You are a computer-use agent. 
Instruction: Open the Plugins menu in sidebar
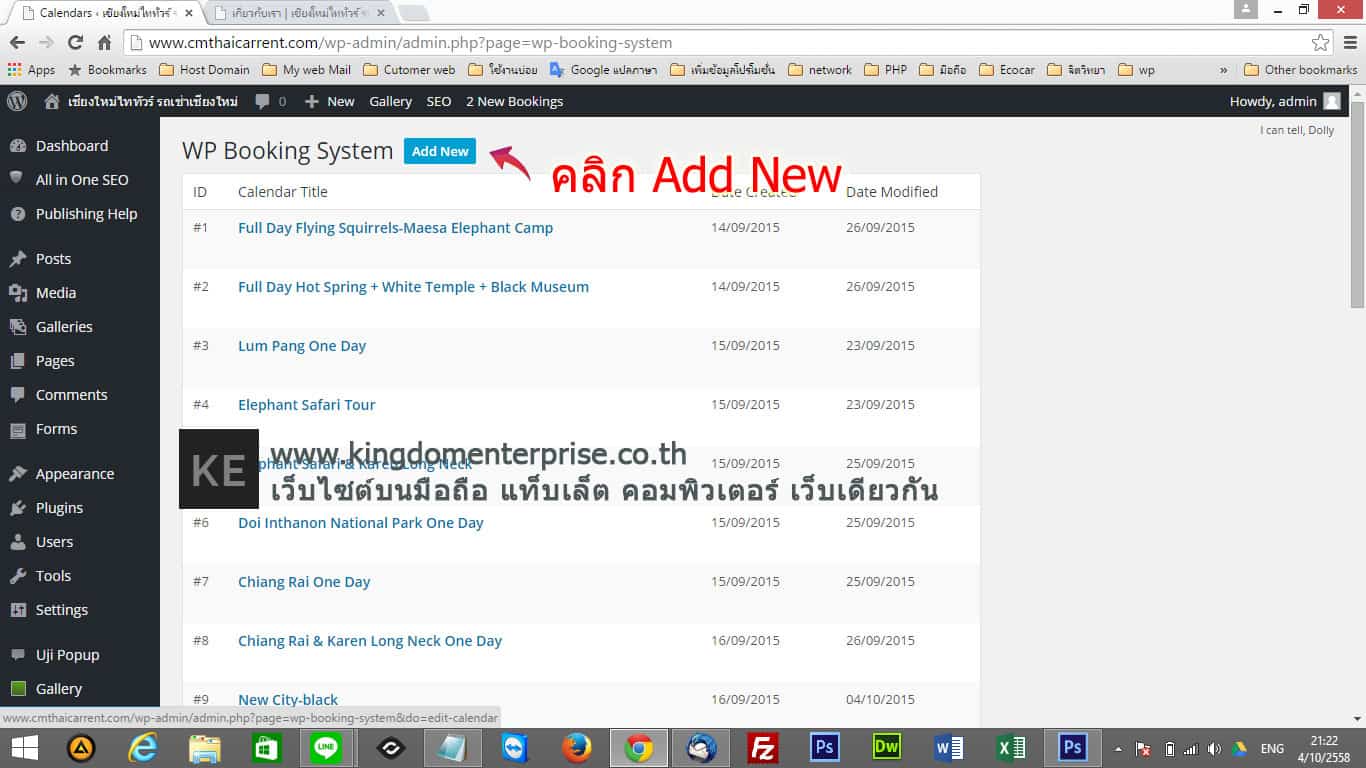[59, 508]
